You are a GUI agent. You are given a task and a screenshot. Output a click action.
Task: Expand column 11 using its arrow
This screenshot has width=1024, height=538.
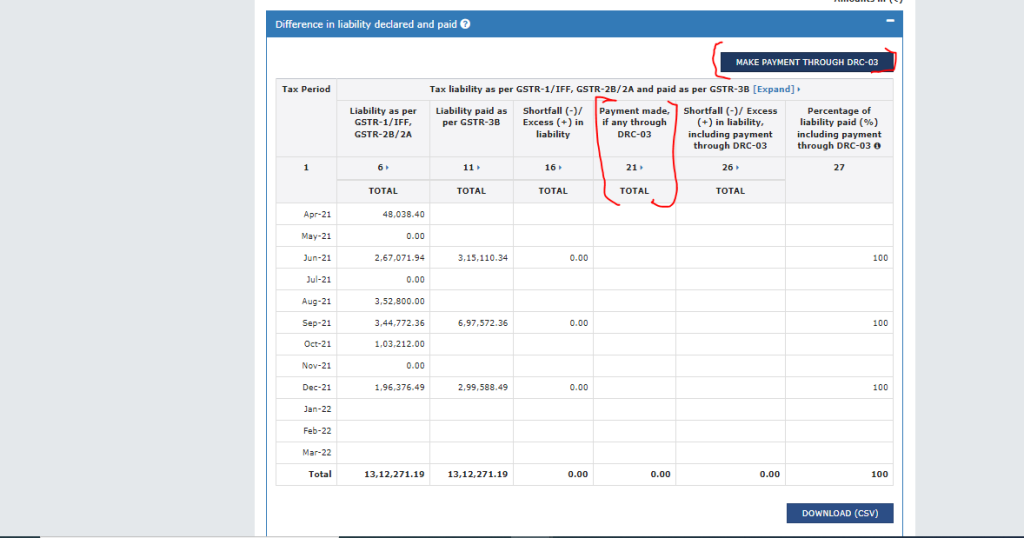pos(479,168)
